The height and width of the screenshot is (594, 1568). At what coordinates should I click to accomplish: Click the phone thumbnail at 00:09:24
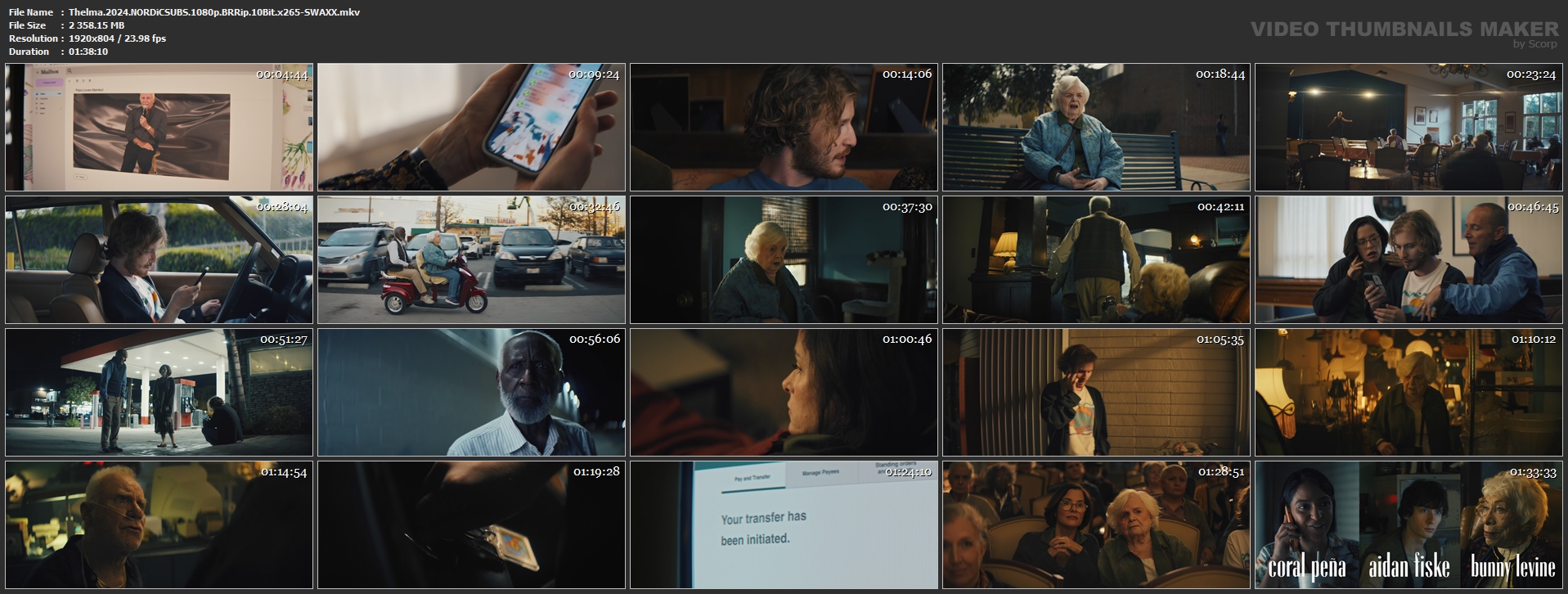(x=471, y=128)
